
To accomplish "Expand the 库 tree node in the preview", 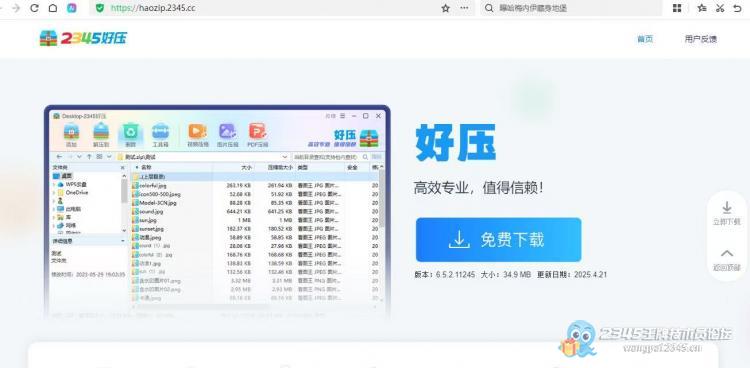I will (x=54, y=217).
